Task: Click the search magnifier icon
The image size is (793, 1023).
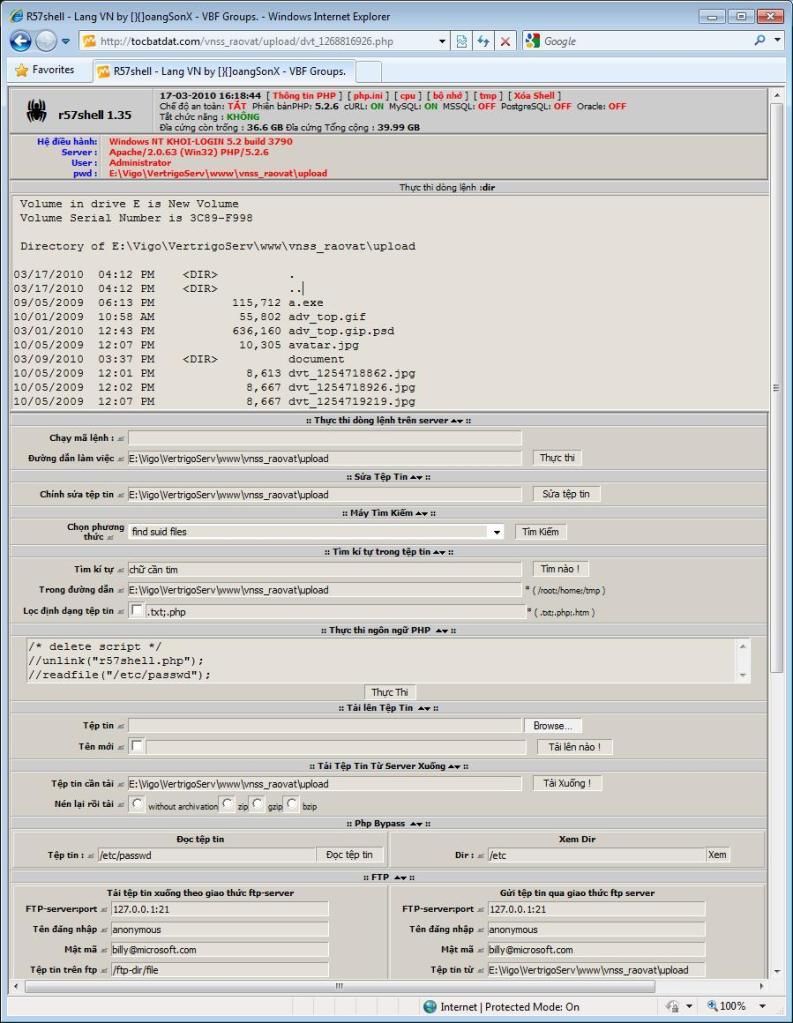Action: tap(762, 41)
